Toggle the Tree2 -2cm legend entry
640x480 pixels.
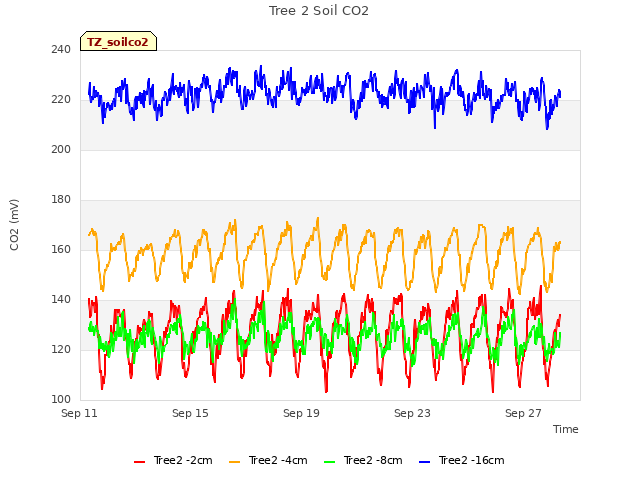(173, 460)
